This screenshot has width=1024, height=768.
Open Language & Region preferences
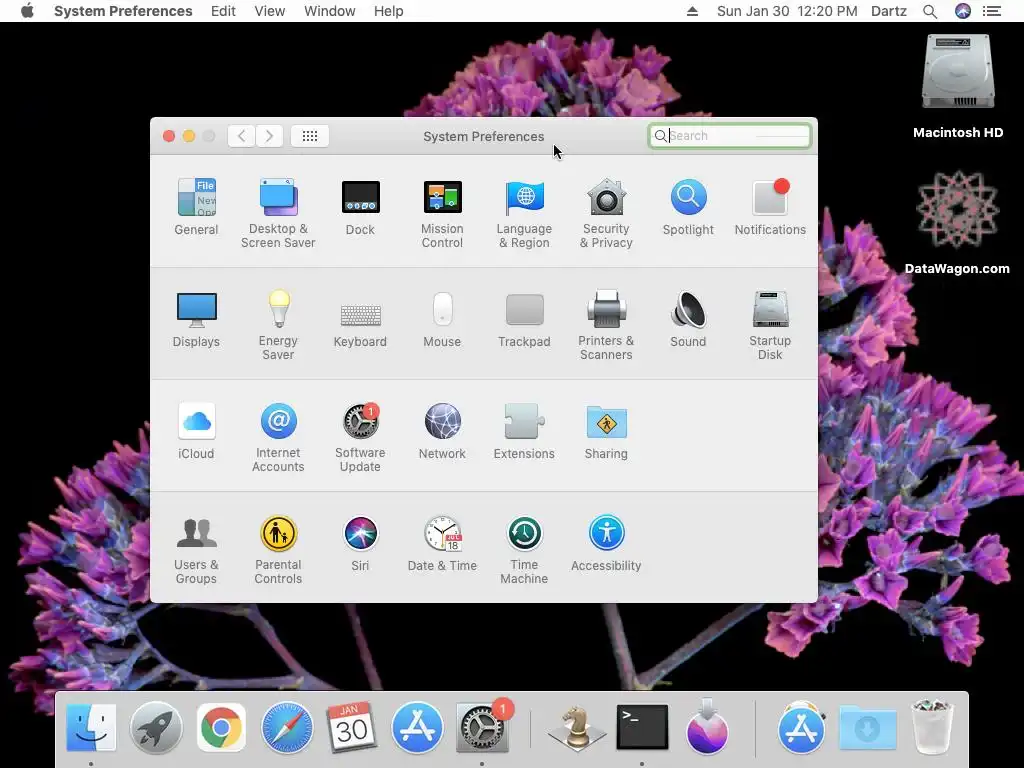pyautogui.click(x=524, y=213)
